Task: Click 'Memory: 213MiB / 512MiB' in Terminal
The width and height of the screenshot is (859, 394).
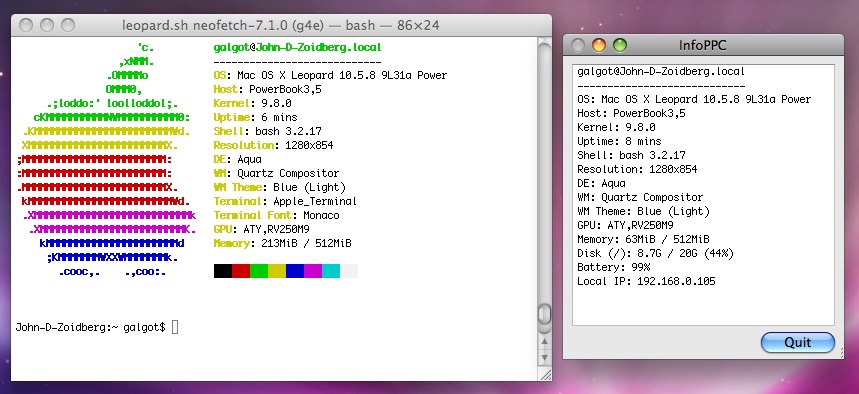Action: pos(283,243)
